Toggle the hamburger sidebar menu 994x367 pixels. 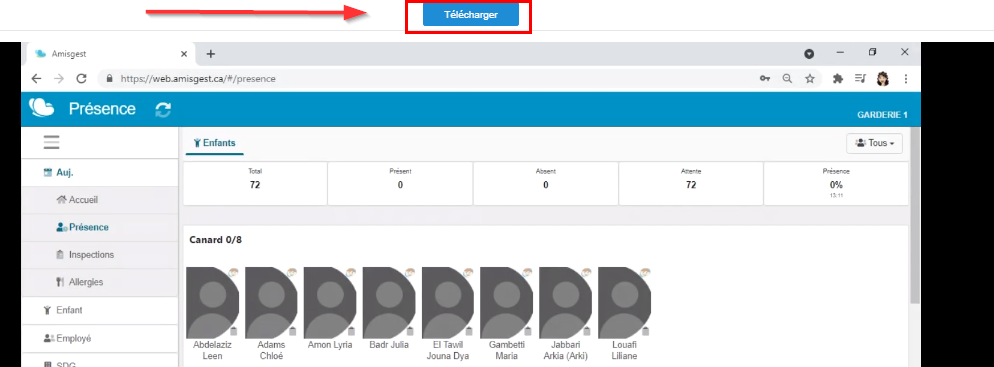click(51, 143)
